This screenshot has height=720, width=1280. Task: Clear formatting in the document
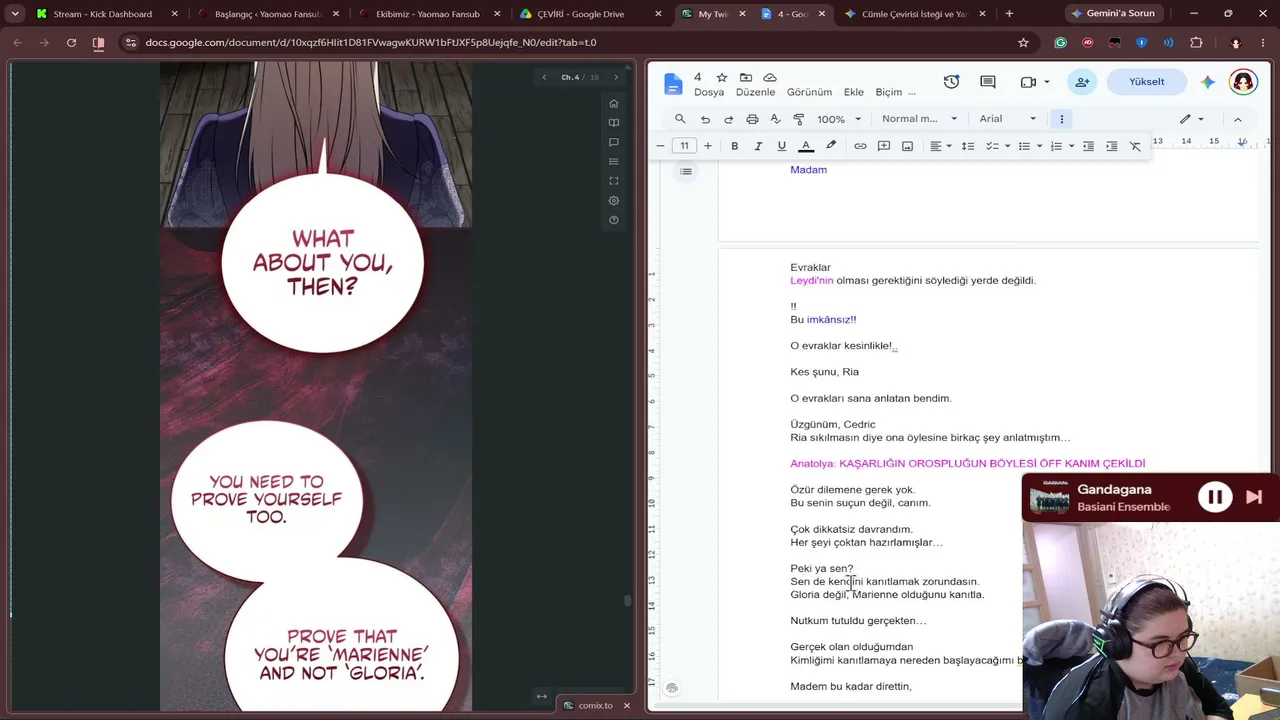click(x=1135, y=146)
